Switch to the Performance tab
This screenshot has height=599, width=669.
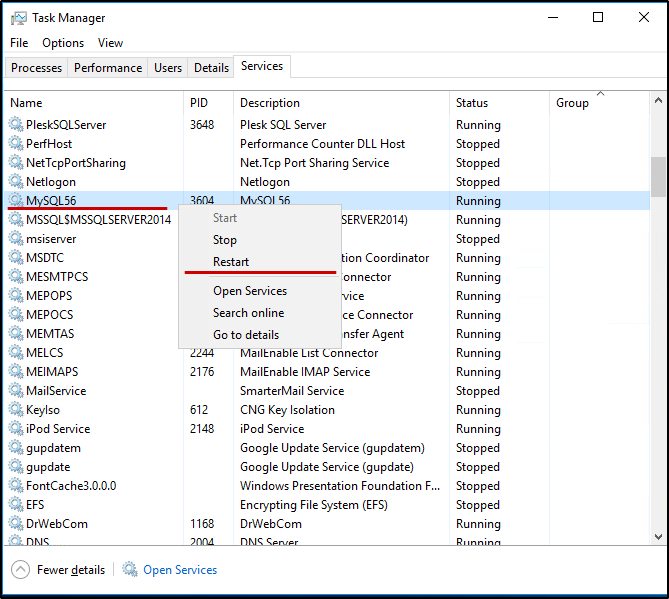[108, 68]
